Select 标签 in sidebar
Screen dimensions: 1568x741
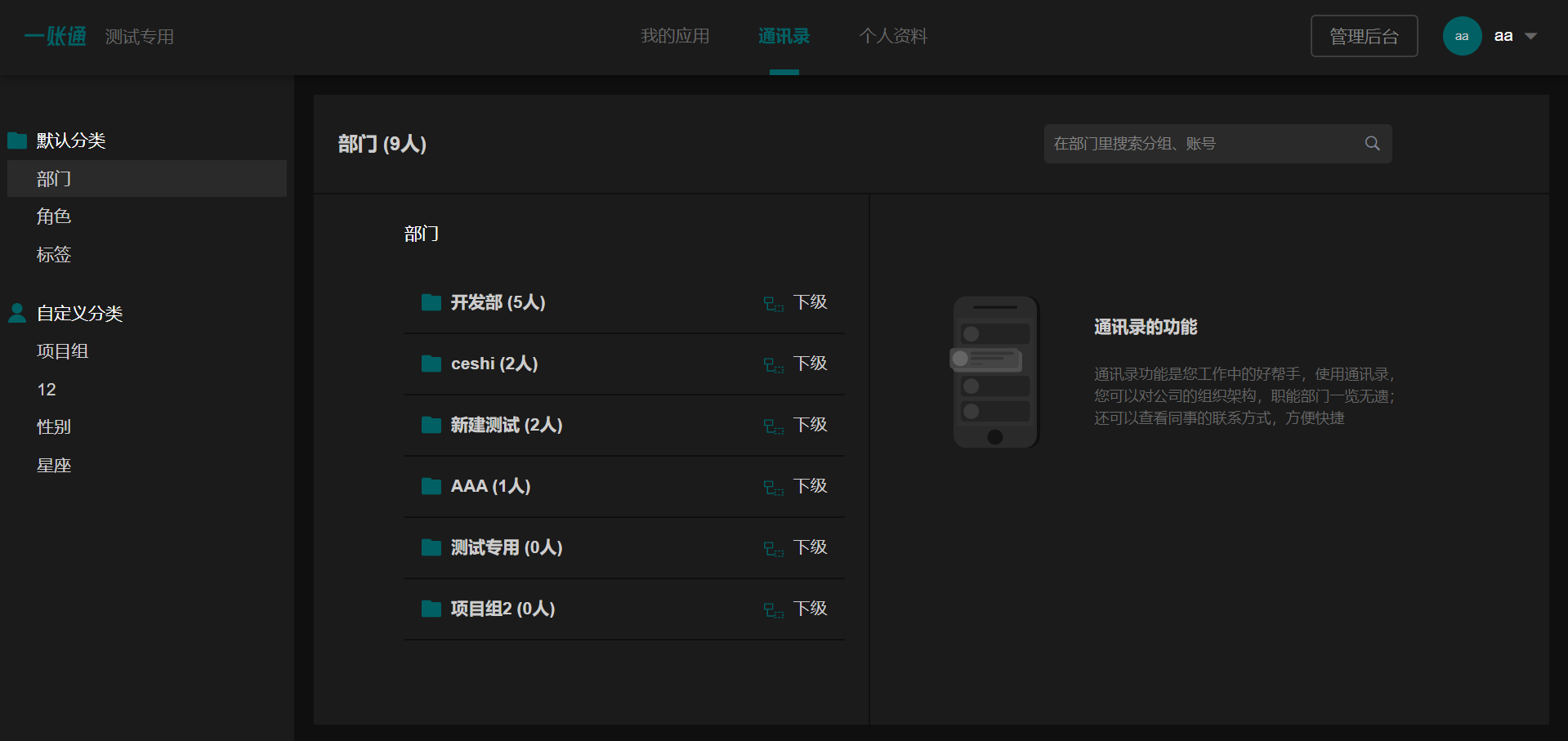54,255
